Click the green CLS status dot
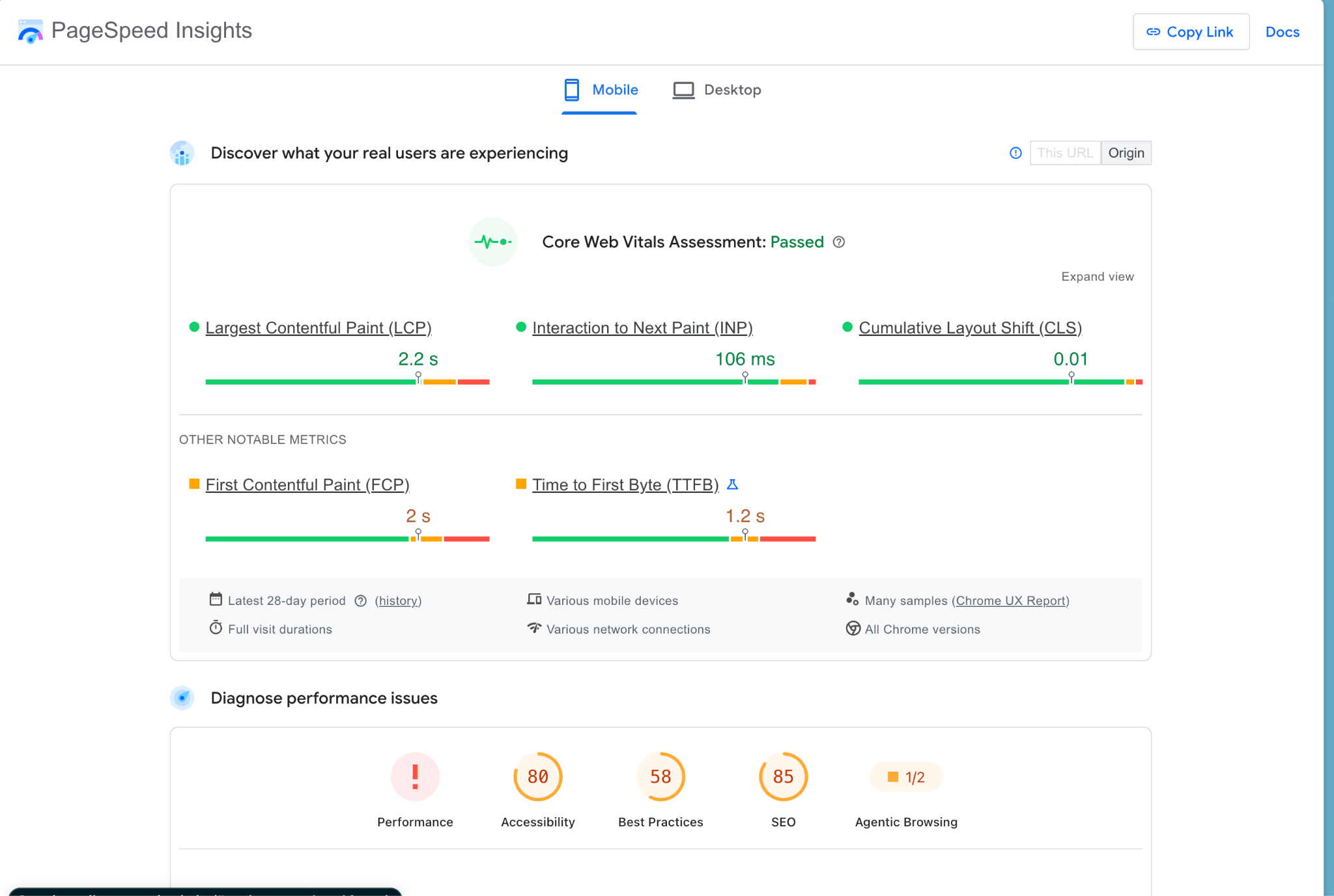The image size is (1334, 896). tap(847, 327)
